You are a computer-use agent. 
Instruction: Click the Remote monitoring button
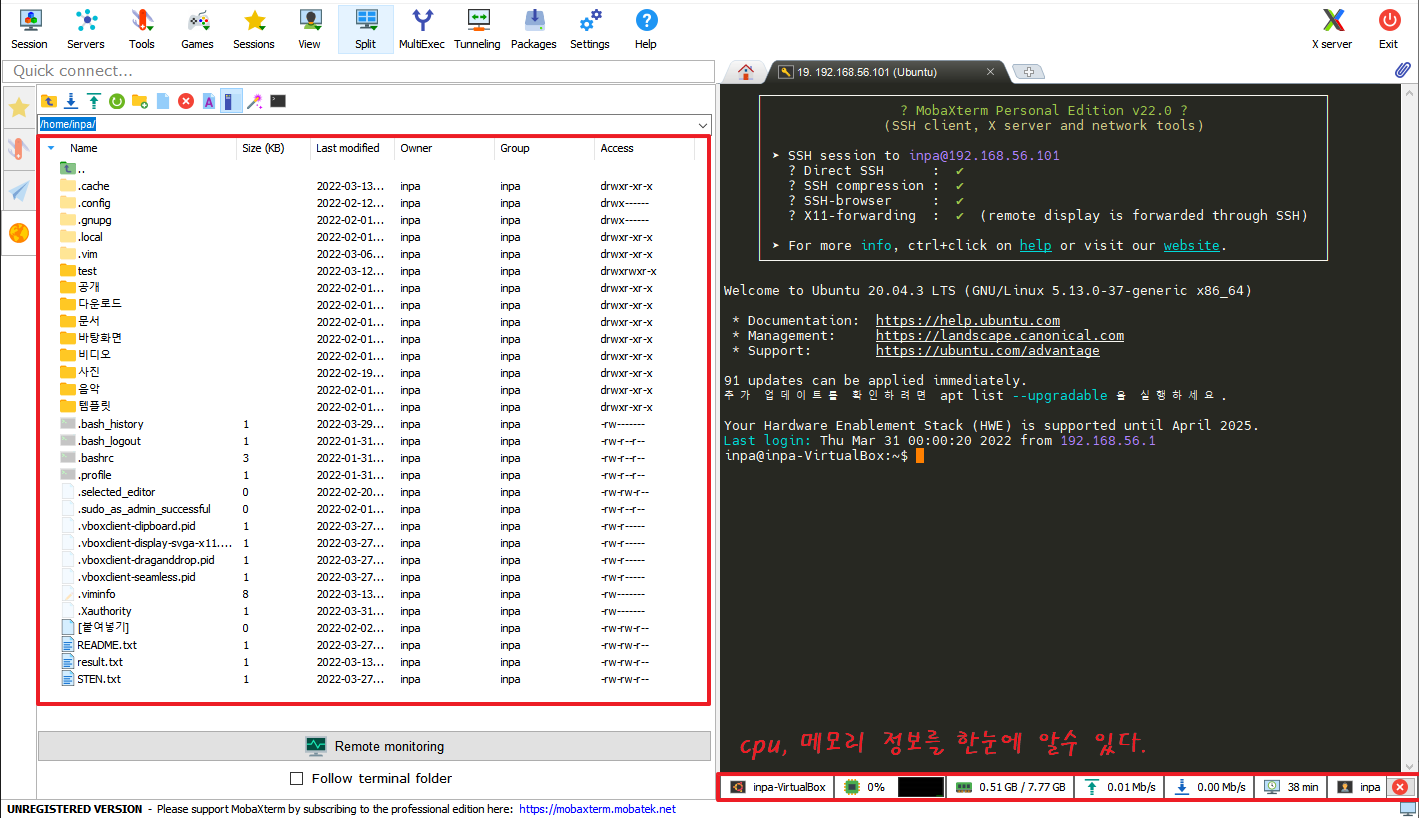[x=374, y=746]
